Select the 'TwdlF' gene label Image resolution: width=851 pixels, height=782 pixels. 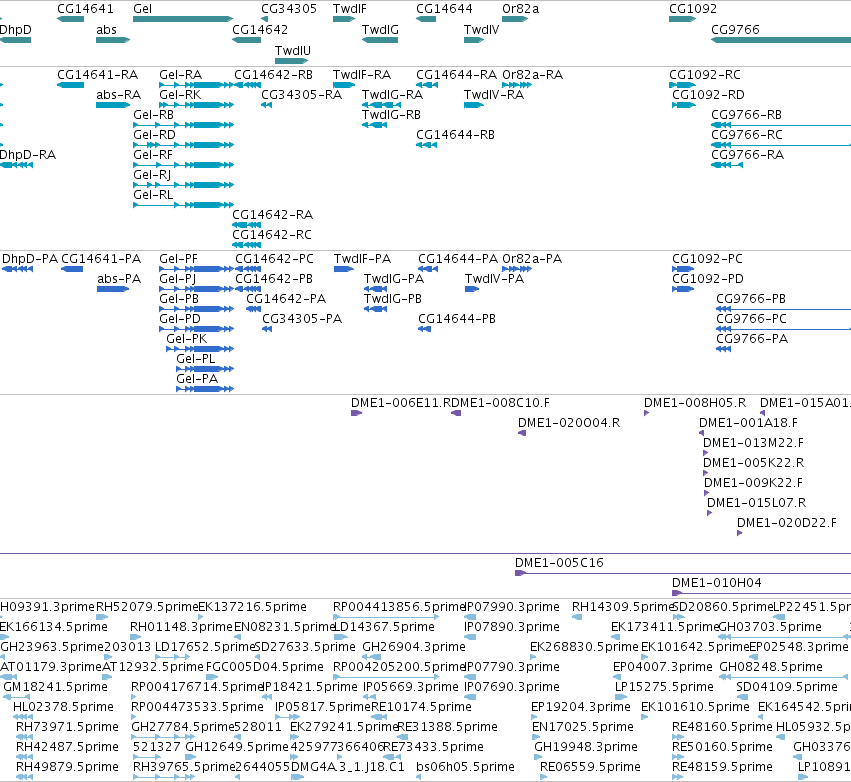(x=350, y=9)
